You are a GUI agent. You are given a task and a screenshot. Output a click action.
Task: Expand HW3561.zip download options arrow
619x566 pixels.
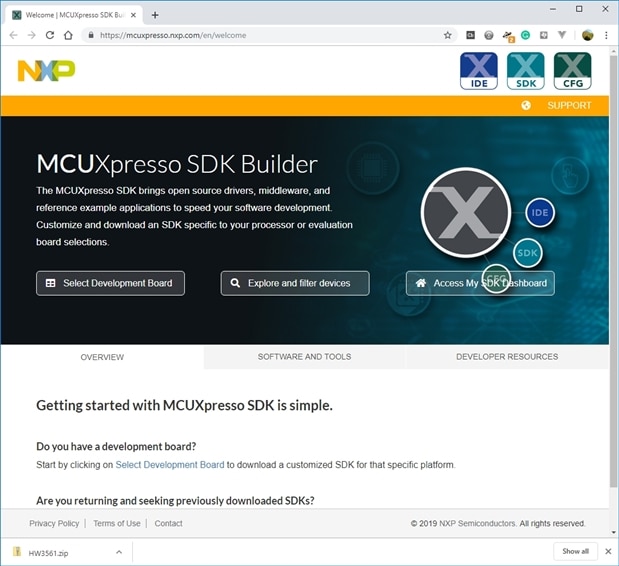[119, 552]
